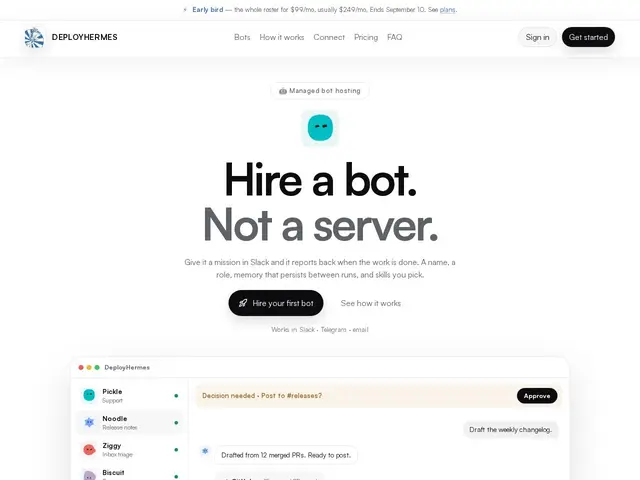Click the teal bot mascot avatar
This screenshot has width=640, height=480.
(x=320, y=128)
